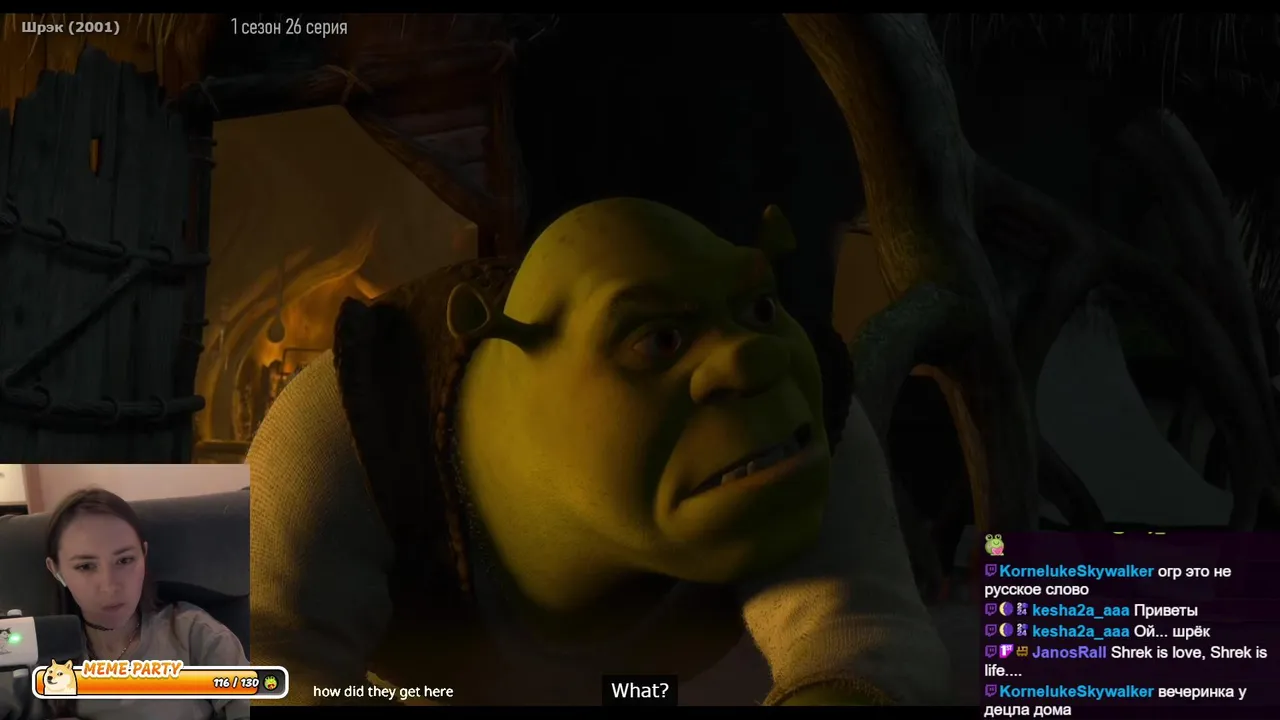Open KornelukeSkywalker name on 'вечеринка у' message
1280x720 pixels.
coord(1076,691)
